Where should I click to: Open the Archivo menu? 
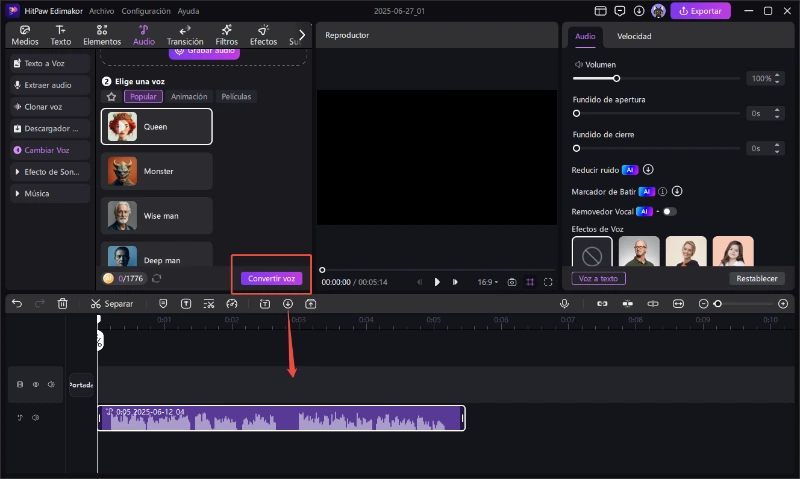(x=101, y=11)
